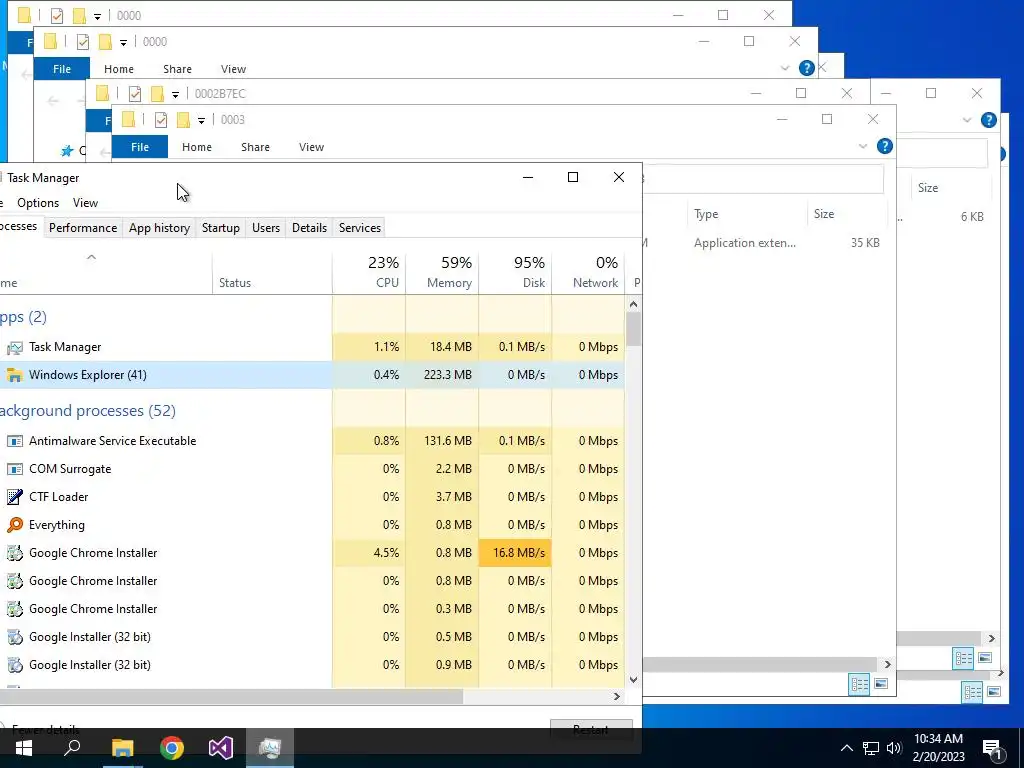
Task: Switch to the Users tab
Action: click(266, 228)
